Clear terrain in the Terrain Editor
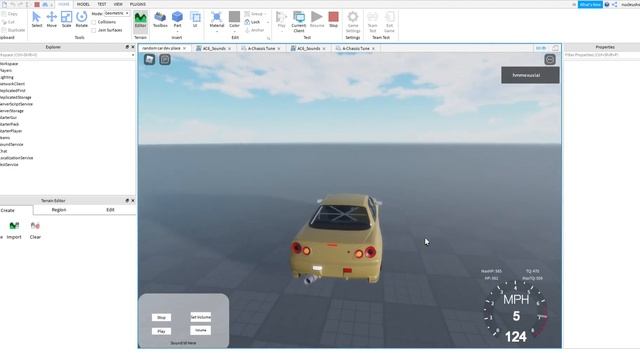 point(35,230)
